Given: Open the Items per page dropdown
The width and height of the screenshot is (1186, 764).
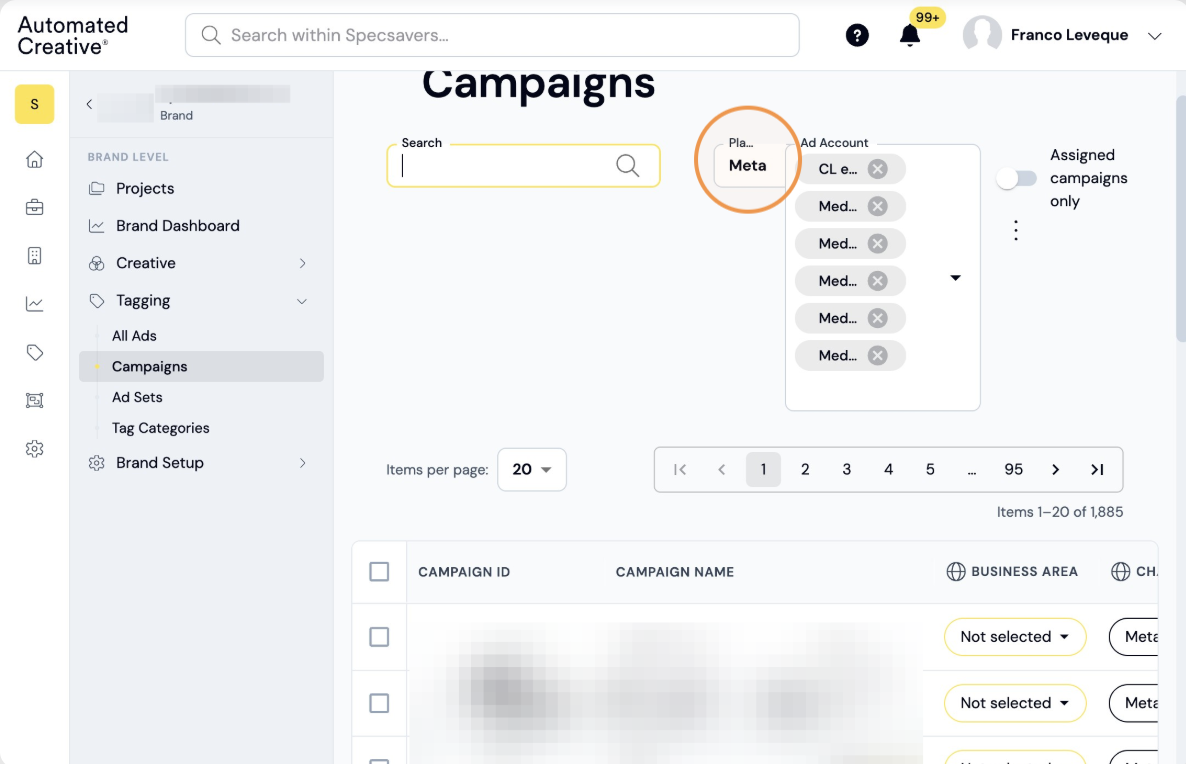Looking at the screenshot, I should [x=532, y=470].
